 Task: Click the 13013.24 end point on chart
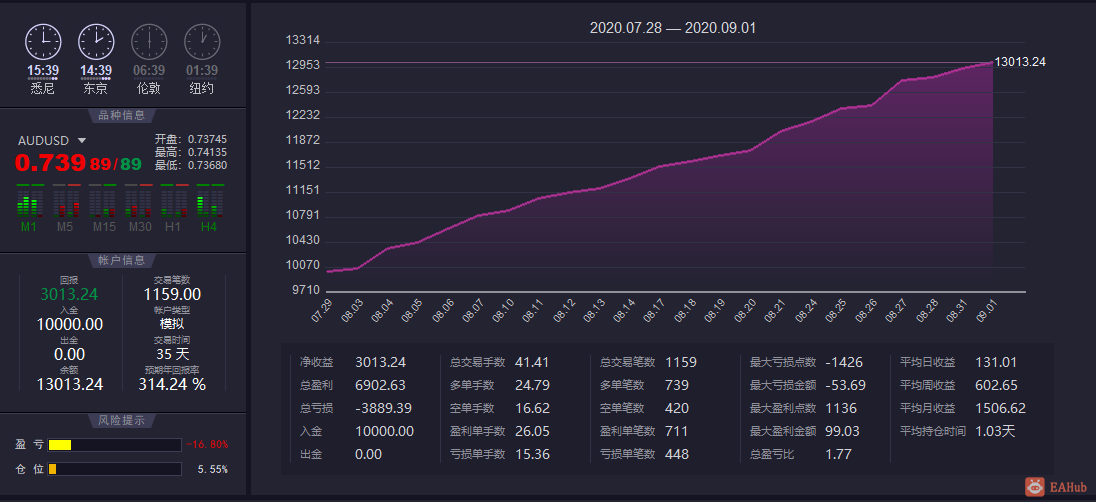(x=993, y=62)
